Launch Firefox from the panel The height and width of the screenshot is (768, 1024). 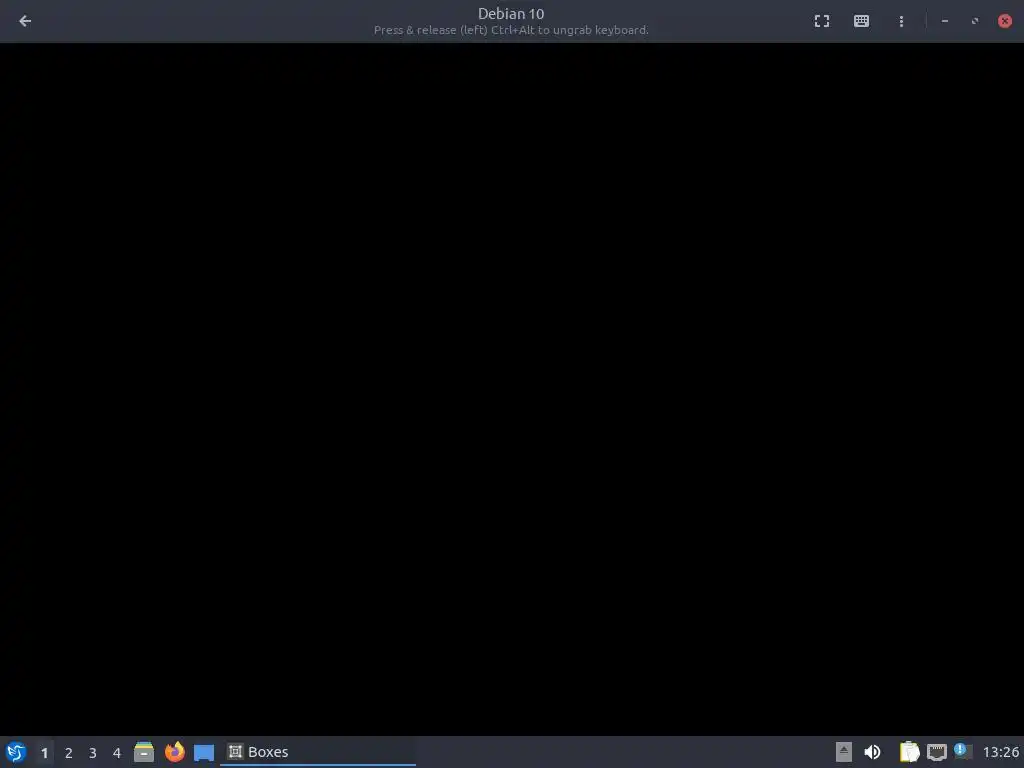coord(174,752)
